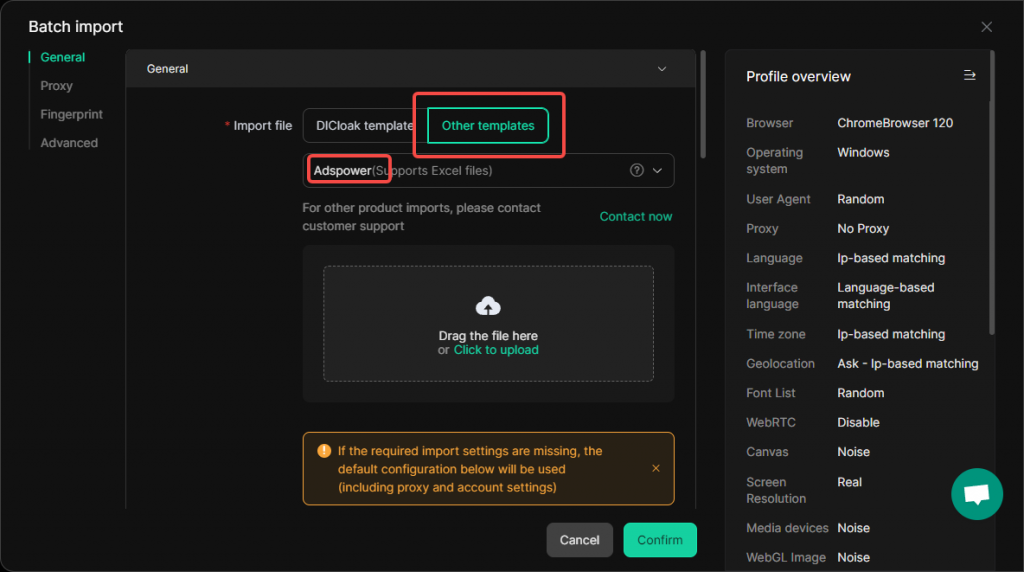This screenshot has width=1024, height=572.
Task: Close the Batch import dialog
Action: point(986,27)
